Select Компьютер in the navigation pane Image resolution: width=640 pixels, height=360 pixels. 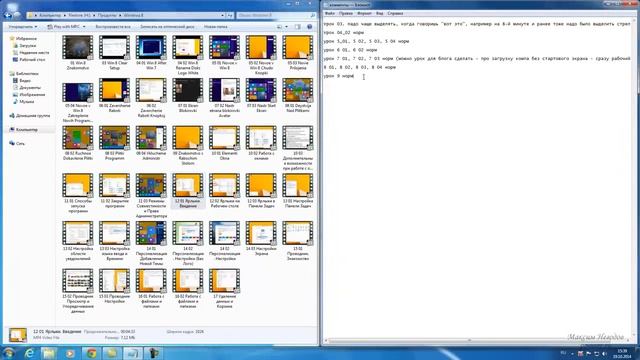27,129
